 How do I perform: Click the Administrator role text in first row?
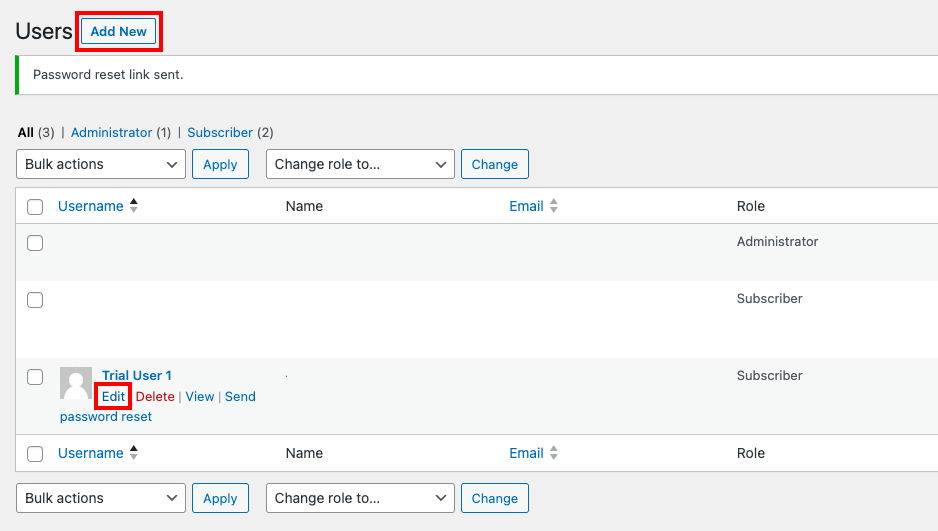coord(777,242)
